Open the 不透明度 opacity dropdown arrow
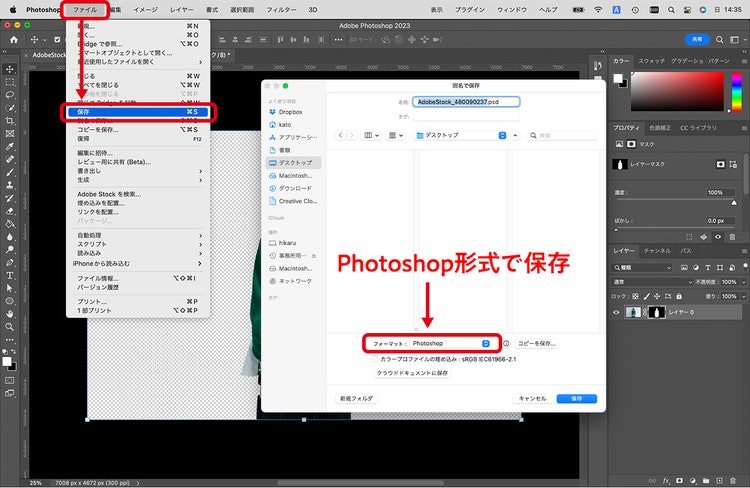The image size is (750, 488). pos(743,282)
